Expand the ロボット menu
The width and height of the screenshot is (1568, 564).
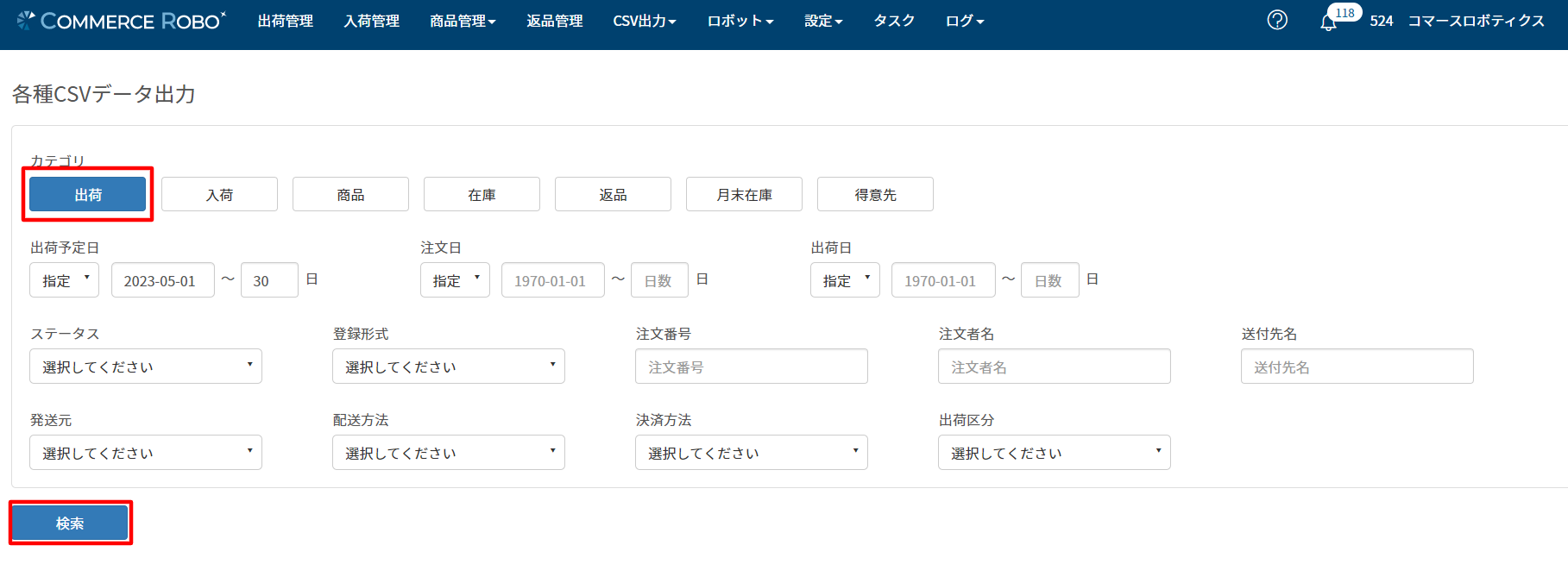pos(740,21)
